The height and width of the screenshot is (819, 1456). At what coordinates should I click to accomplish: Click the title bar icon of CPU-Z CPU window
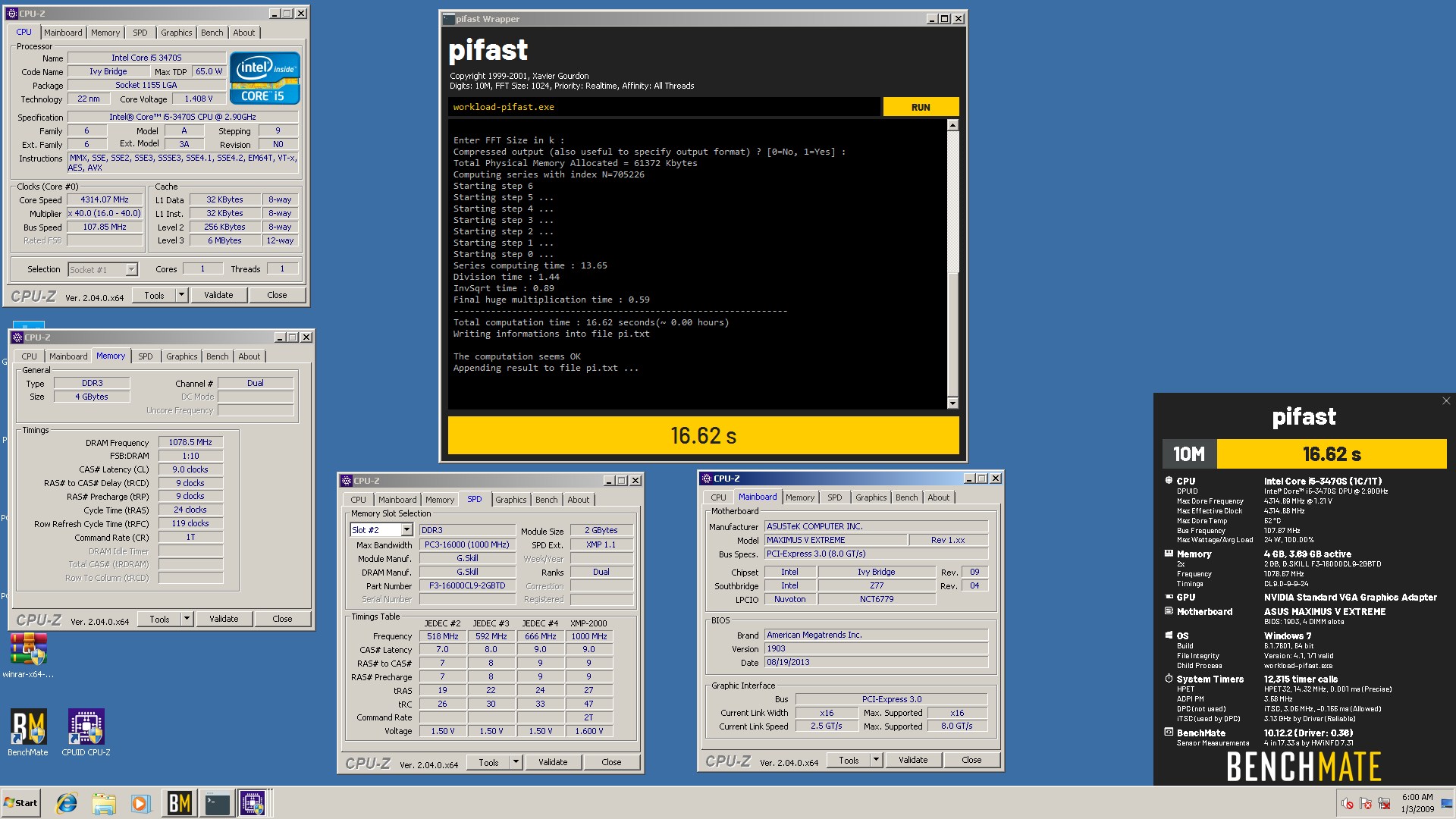tap(12, 14)
